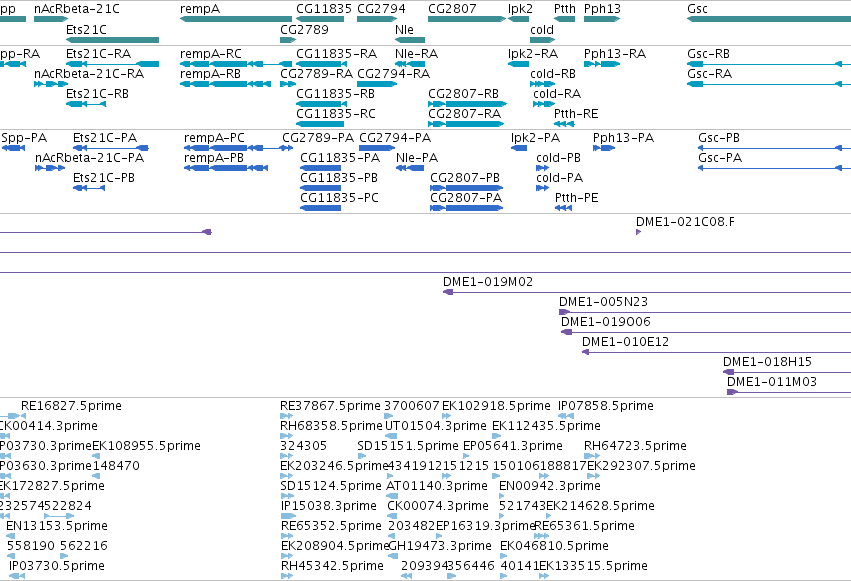Select BAC clone DME1-019O06

pyautogui.click(x=606, y=322)
